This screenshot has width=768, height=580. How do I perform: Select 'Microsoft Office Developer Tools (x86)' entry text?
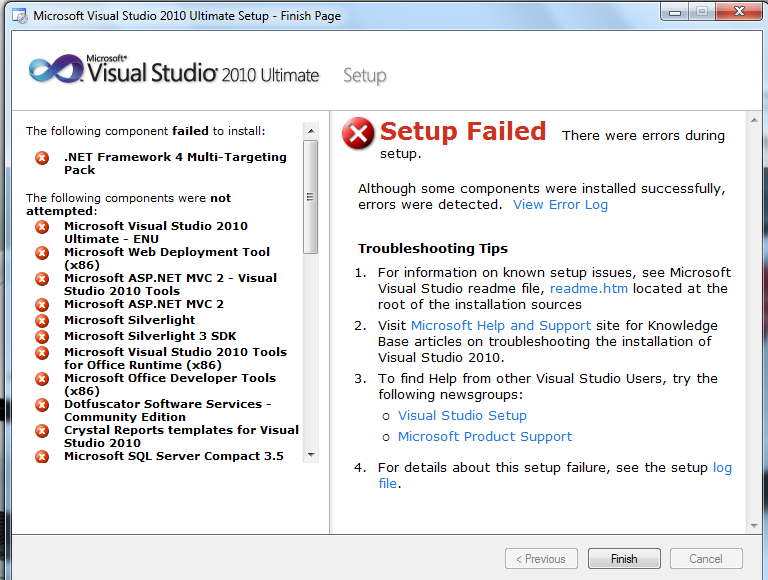170,385
